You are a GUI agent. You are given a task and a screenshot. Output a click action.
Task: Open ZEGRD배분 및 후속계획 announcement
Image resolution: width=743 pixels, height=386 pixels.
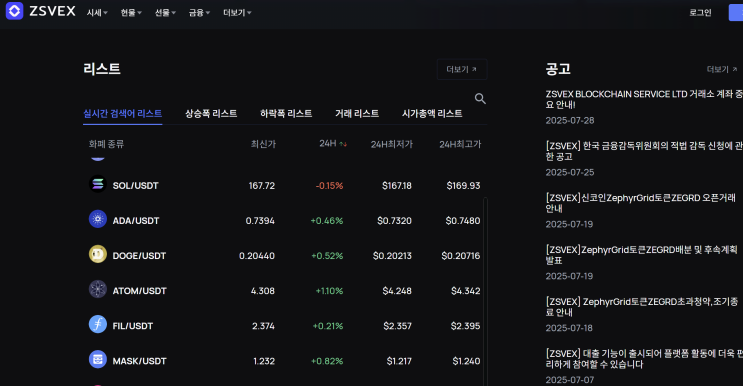pos(642,255)
